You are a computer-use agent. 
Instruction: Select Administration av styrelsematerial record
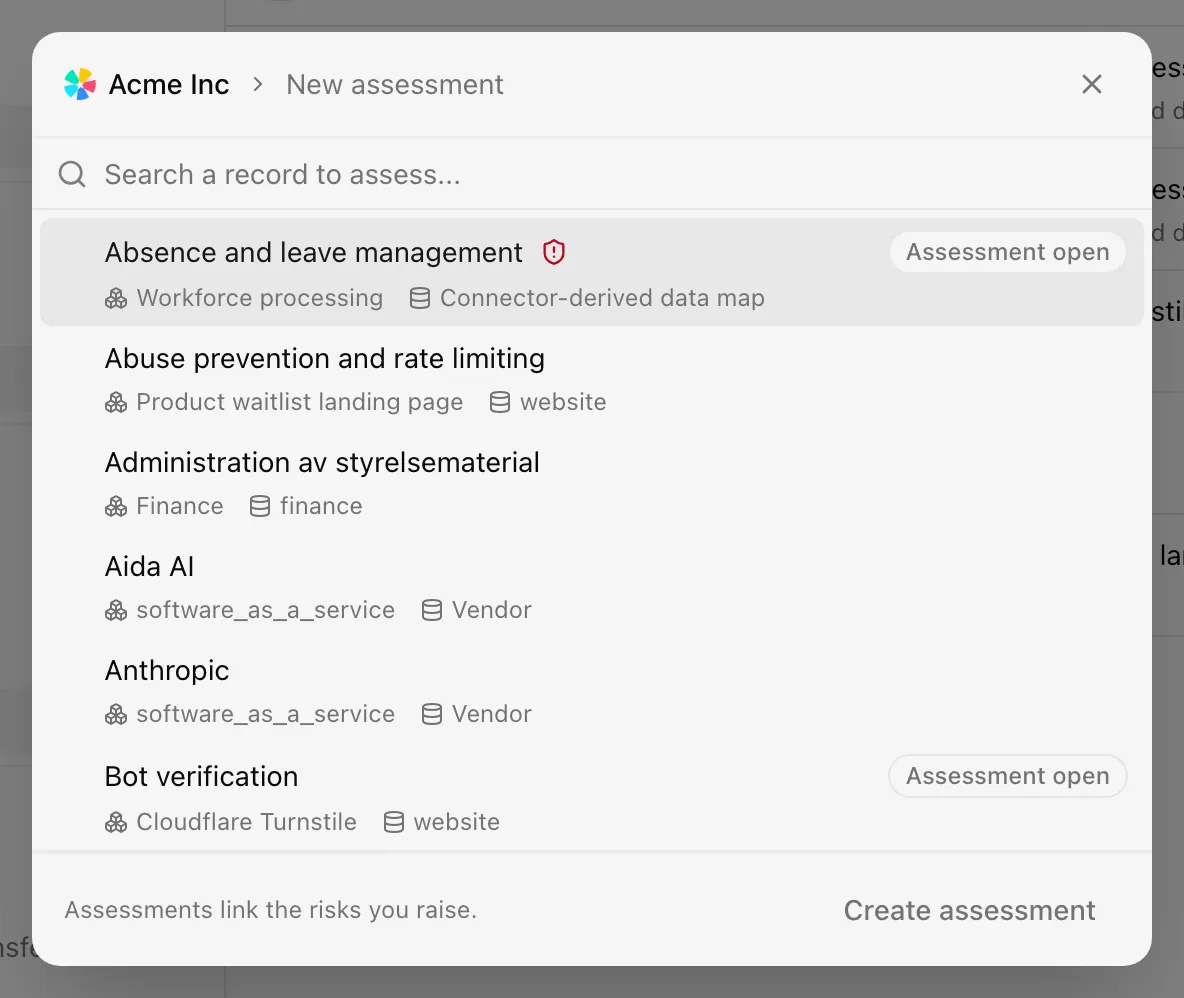click(x=591, y=483)
